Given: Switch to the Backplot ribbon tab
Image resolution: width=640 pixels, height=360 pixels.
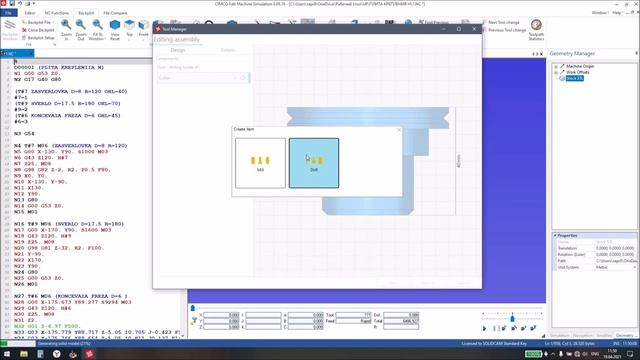Looking at the screenshot, I should [x=86, y=13].
